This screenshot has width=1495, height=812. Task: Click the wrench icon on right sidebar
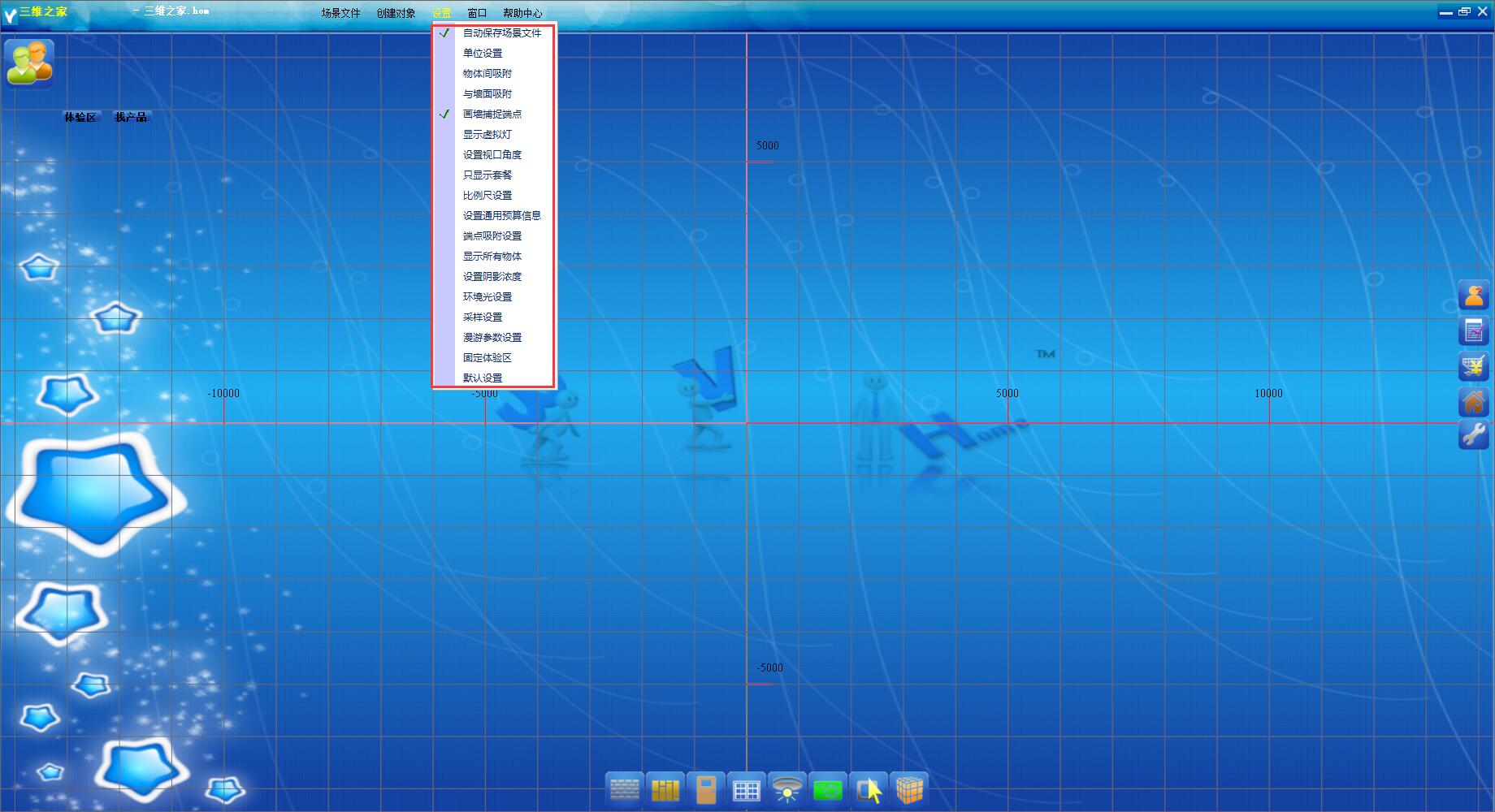(x=1473, y=435)
